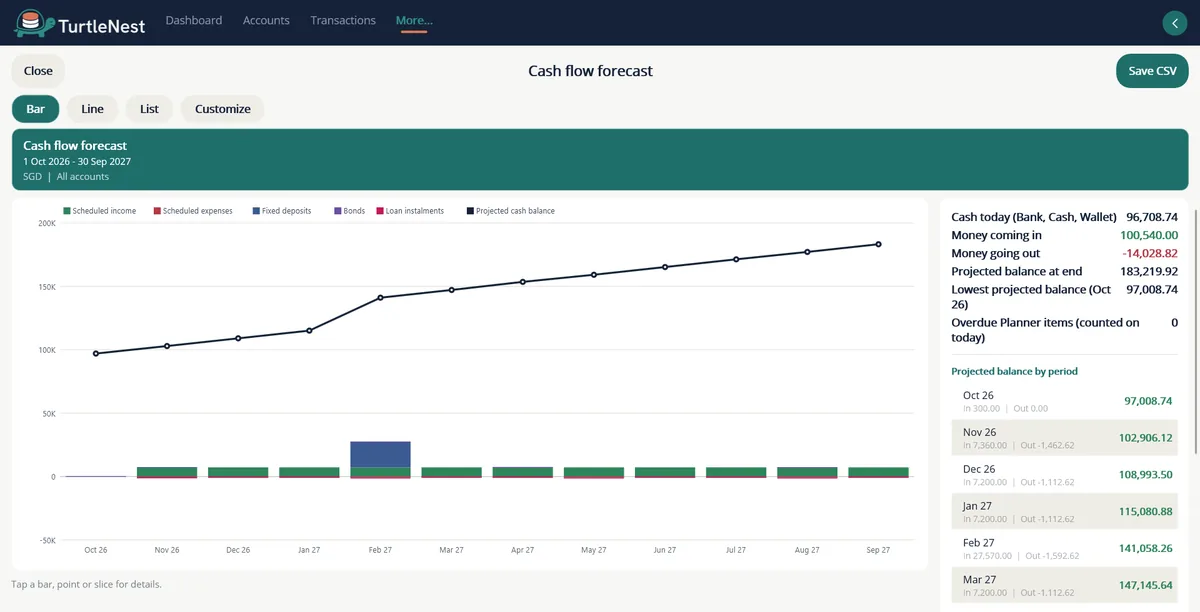Toggle Loan instalments series in legend
This screenshot has height=612, width=1200.
(x=409, y=211)
